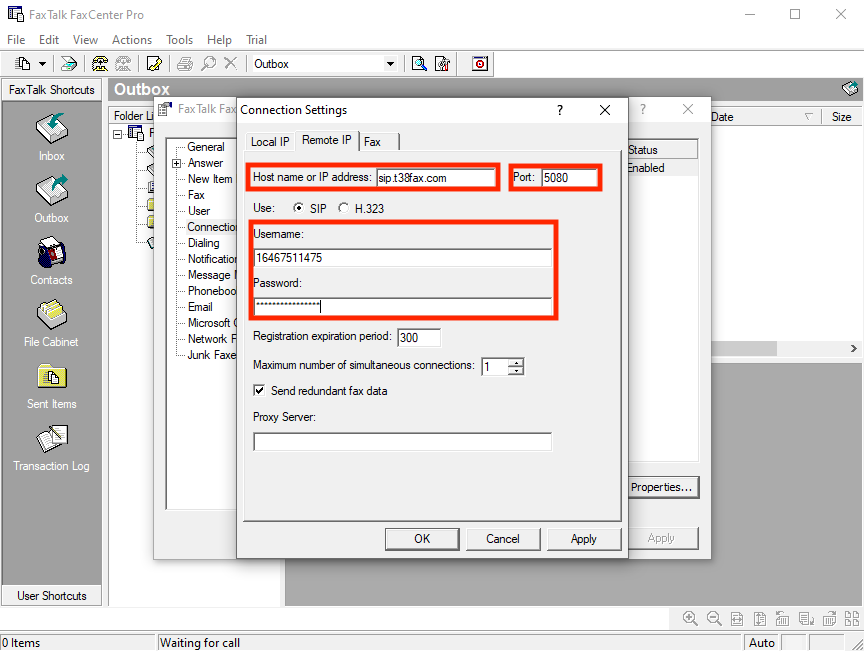Viewport: 864px width, 651px height.
Task: Click Cancel in Connection Settings
Action: (503, 539)
